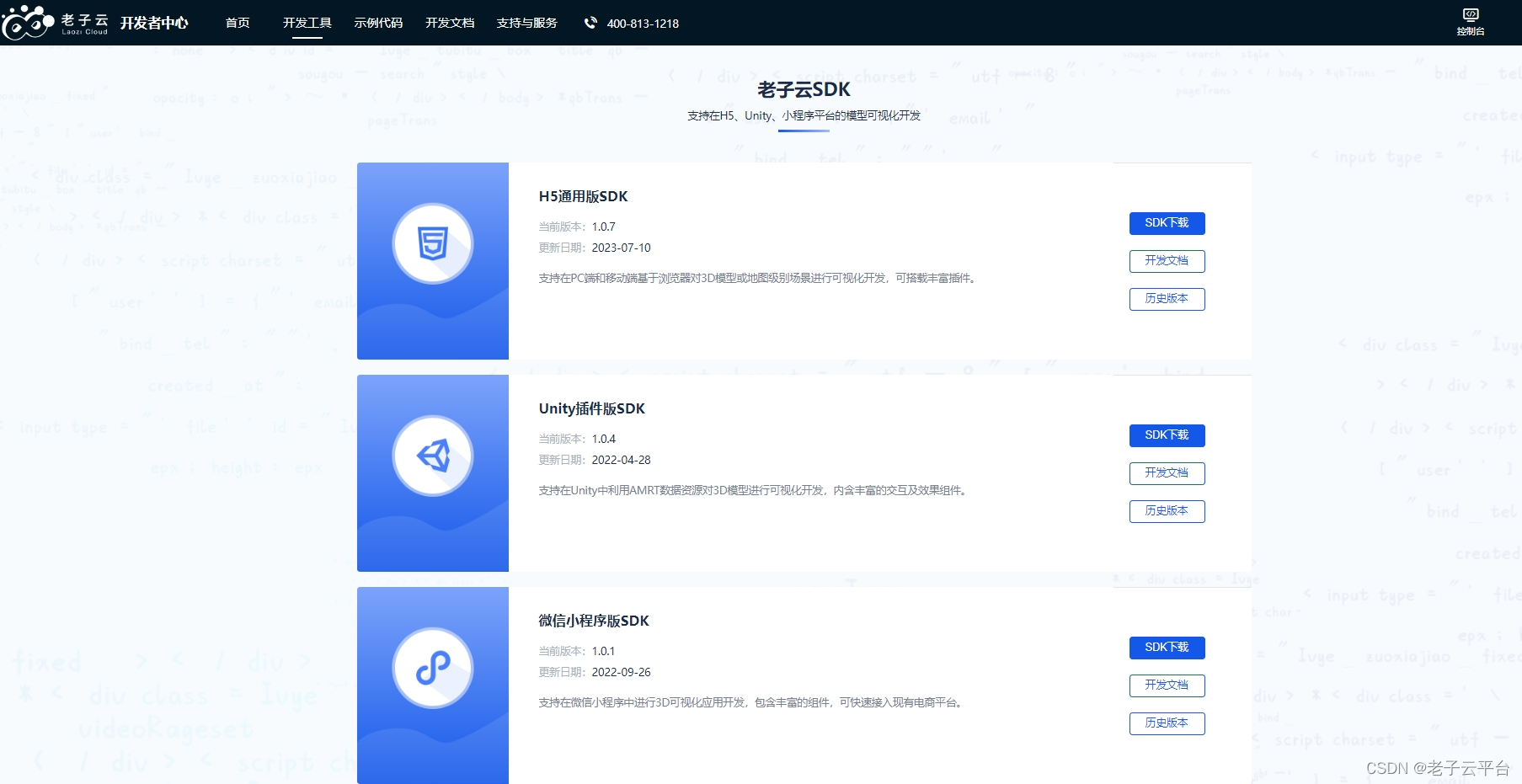Click the H5 SDK description starting 支持在PC端
The image size is (1522, 784).
pos(760,278)
